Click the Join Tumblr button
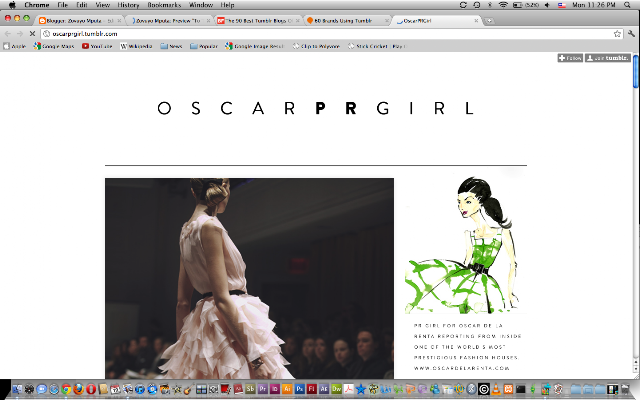640x400 pixels. 608,58
